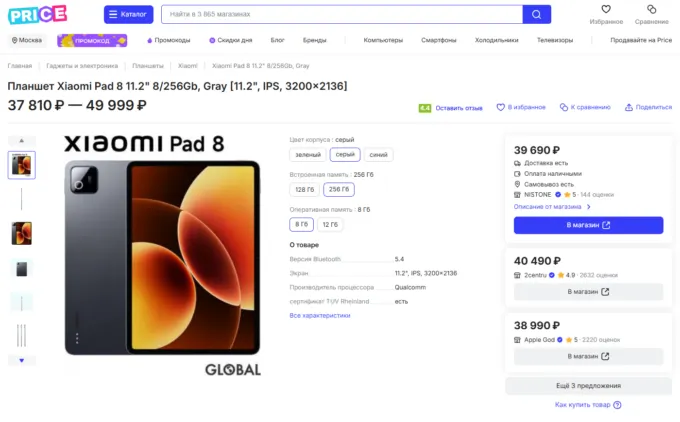Select 128 Гб storage option
Image resolution: width=680 pixels, height=422 pixels.
tap(304, 190)
